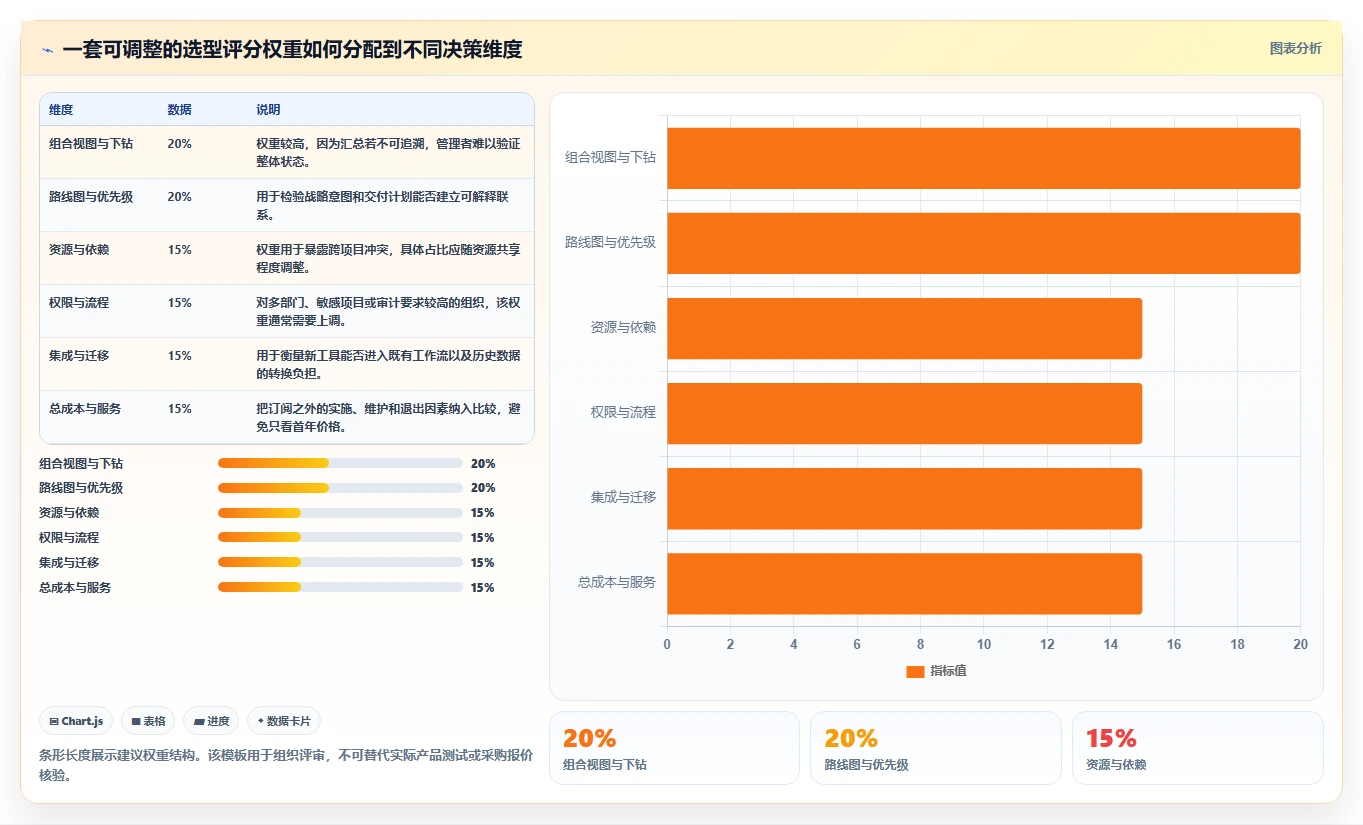Click the 路线图与优先级 progress bar

pyautogui.click(x=340, y=488)
